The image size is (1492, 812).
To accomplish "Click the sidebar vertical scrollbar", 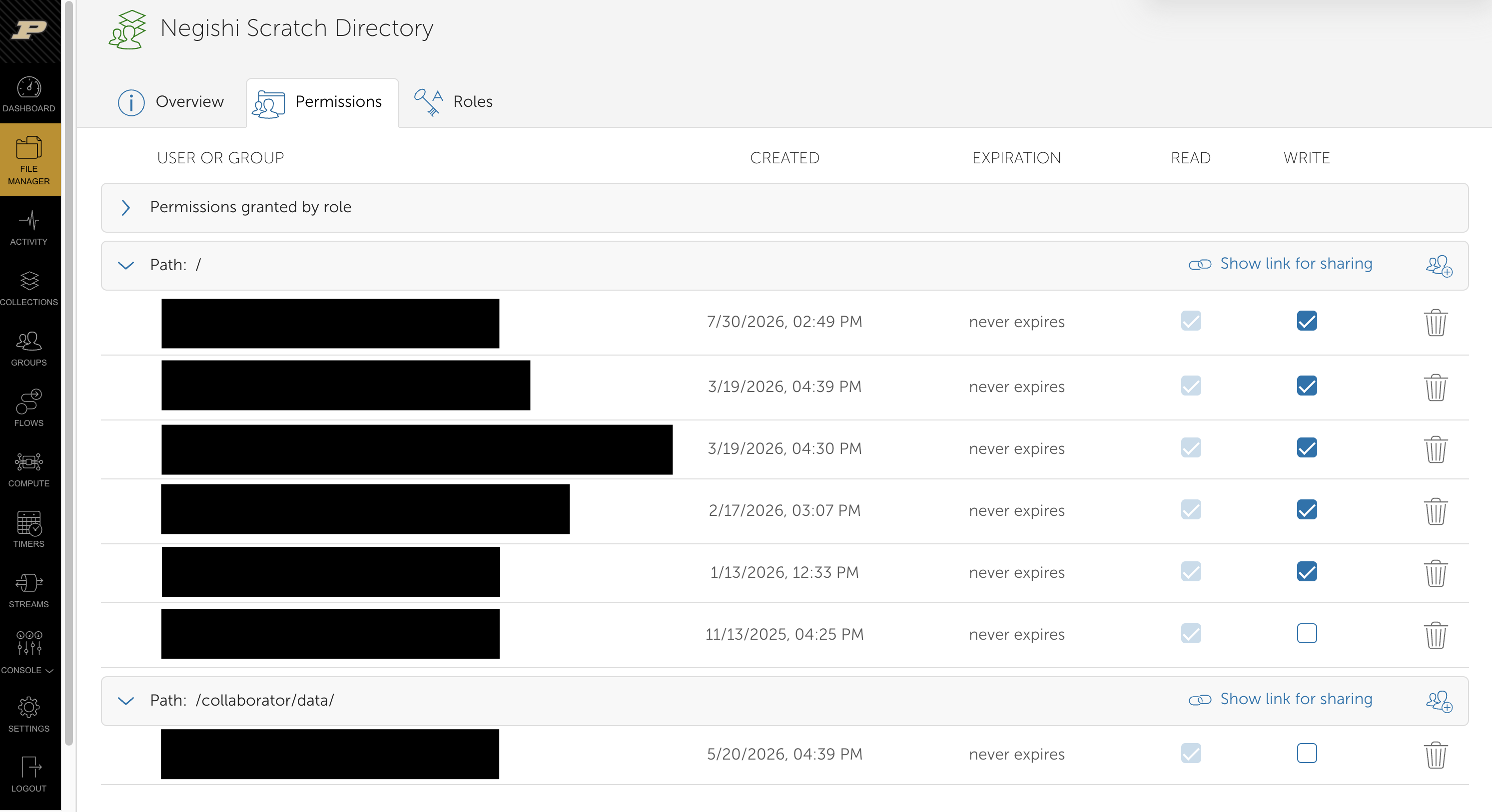I will pyautogui.click(x=69, y=374).
